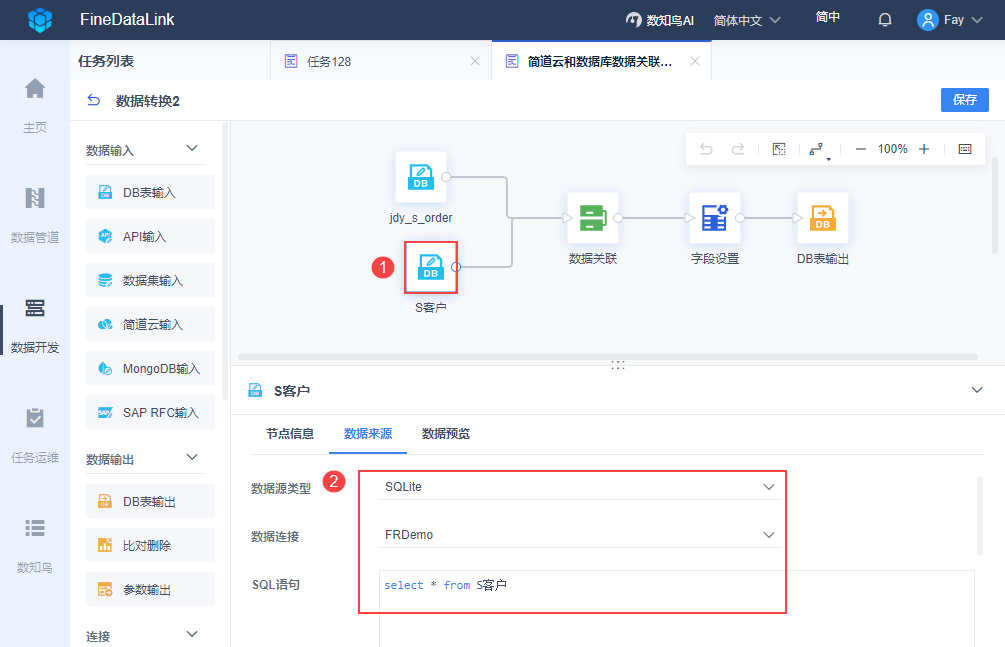Collapse the 数据输出 section
The width and height of the screenshot is (1005, 647).
coord(192,458)
